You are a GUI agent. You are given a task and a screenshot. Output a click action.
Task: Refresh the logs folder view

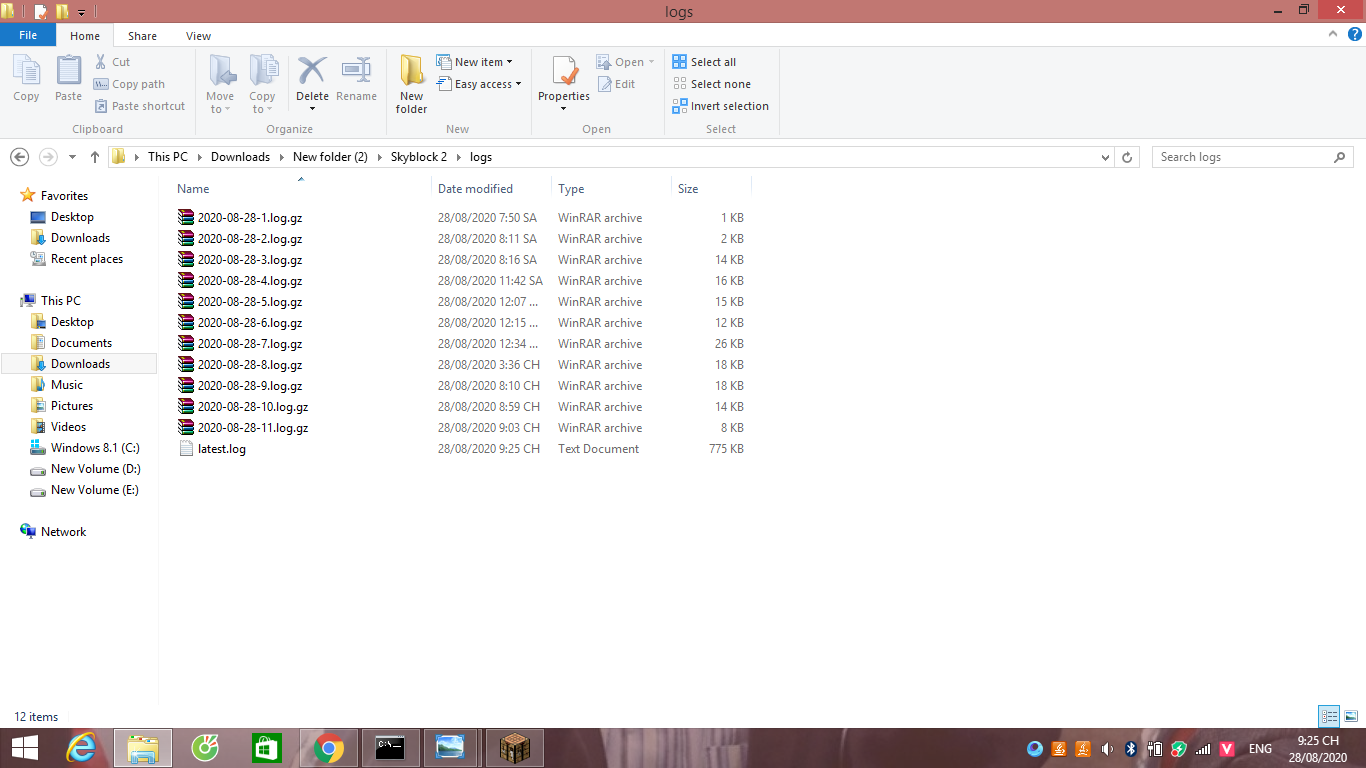[1127, 157]
